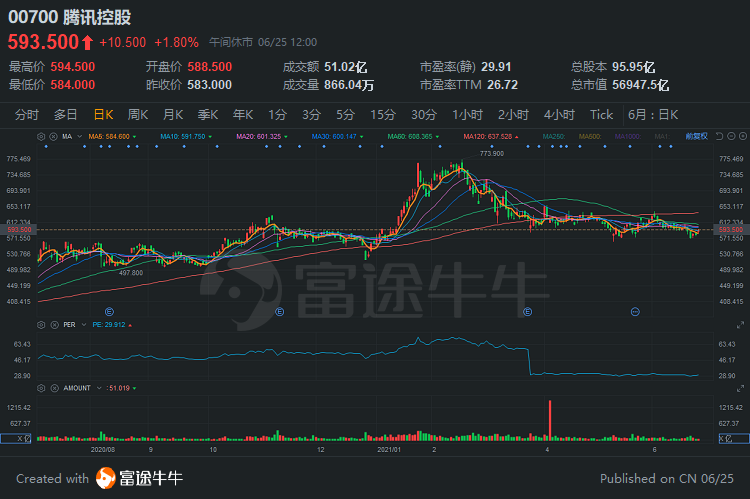The image size is (750, 499).
Task: Open the 6月:日K range selector
Action: [653, 115]
